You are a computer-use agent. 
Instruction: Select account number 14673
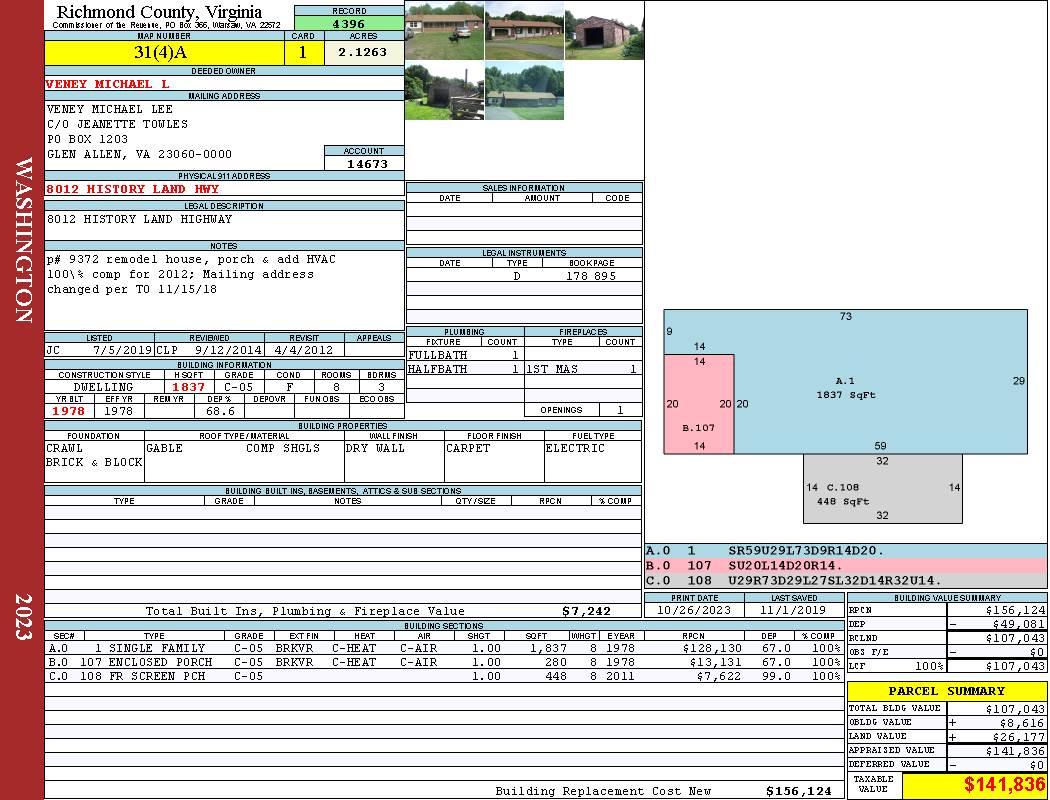tap(366, 163)
